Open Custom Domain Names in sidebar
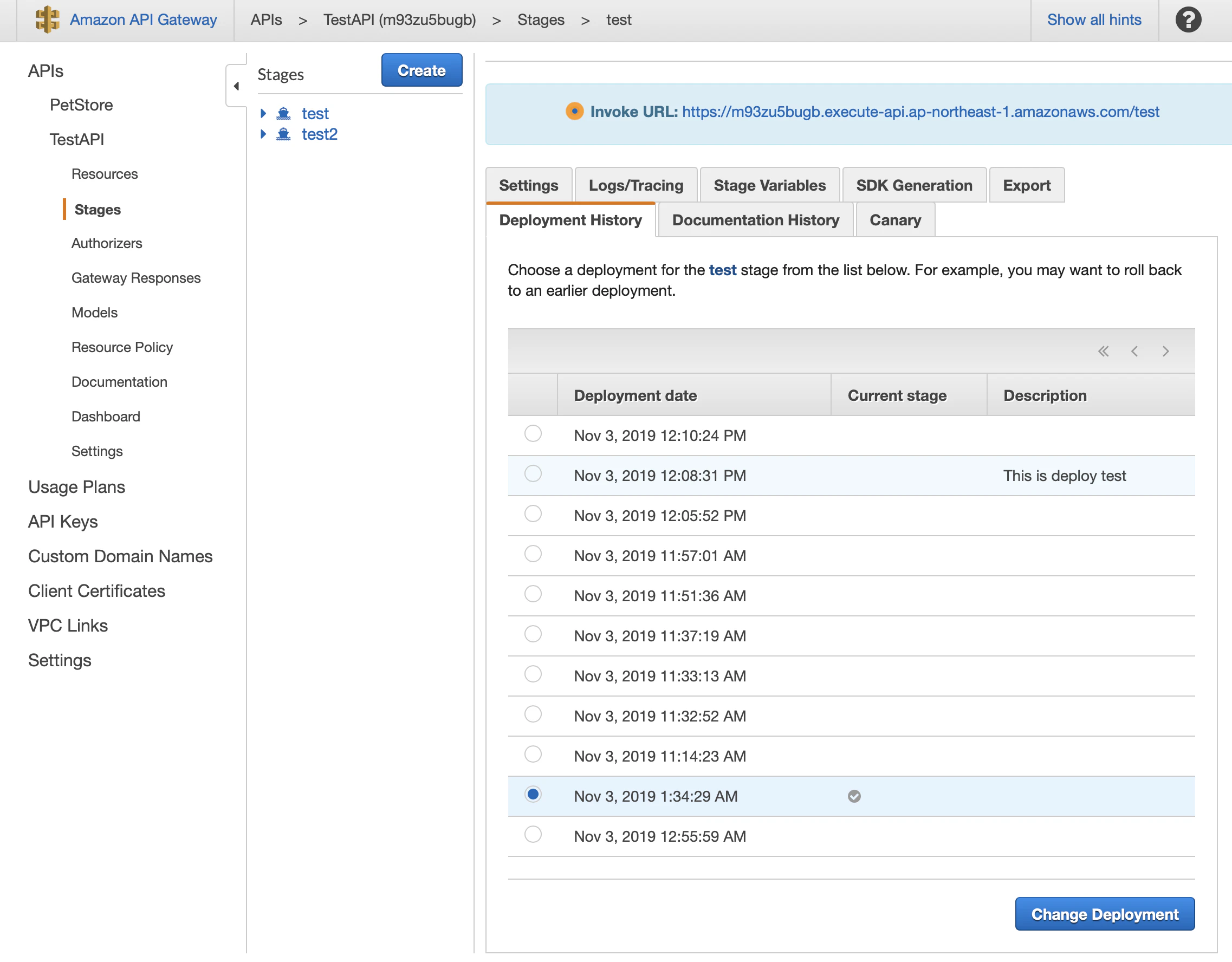Viewport: 1232px width, 962px height. 120,556
